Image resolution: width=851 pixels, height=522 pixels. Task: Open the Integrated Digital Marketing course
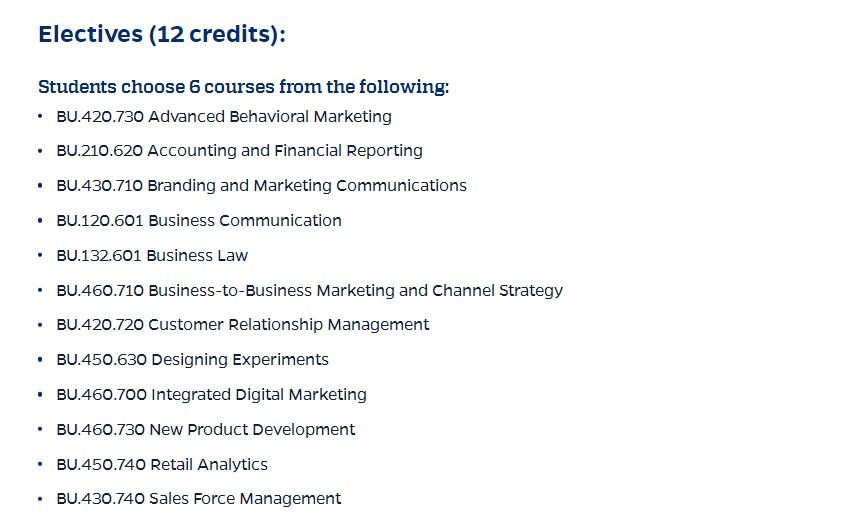click(x=258, y=395)
